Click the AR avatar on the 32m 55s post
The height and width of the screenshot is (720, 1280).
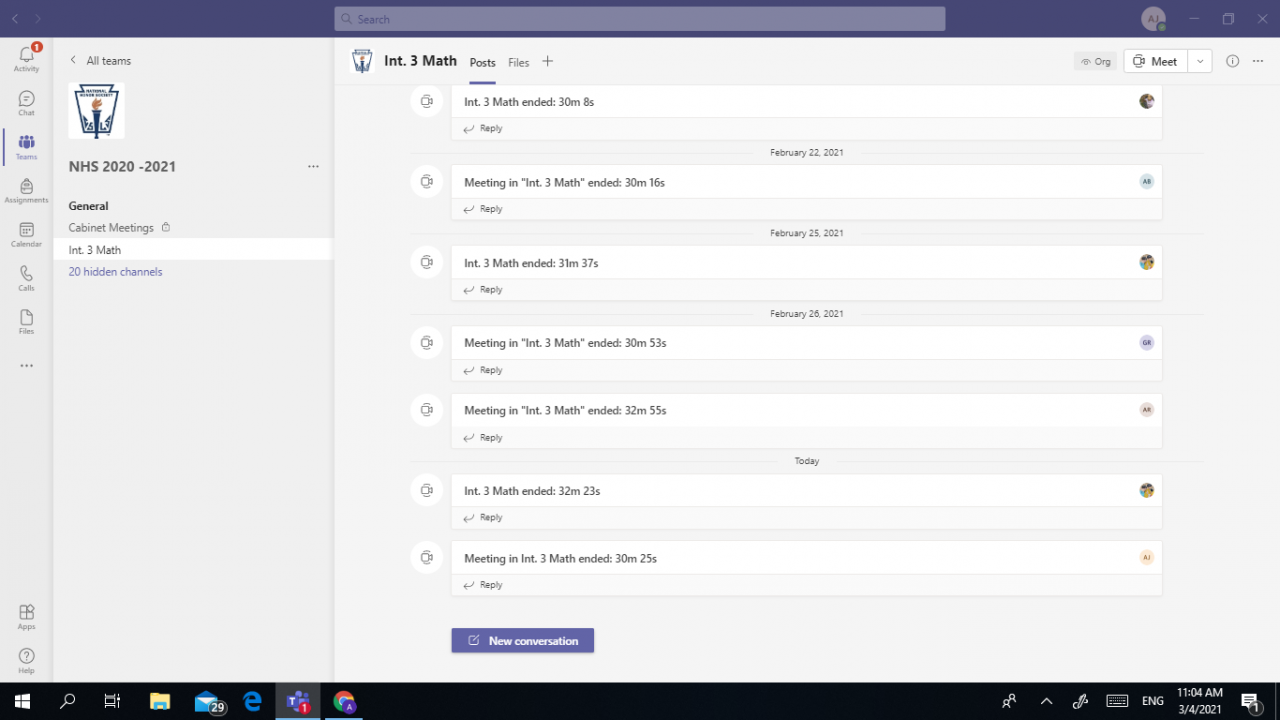point(1146,409)
